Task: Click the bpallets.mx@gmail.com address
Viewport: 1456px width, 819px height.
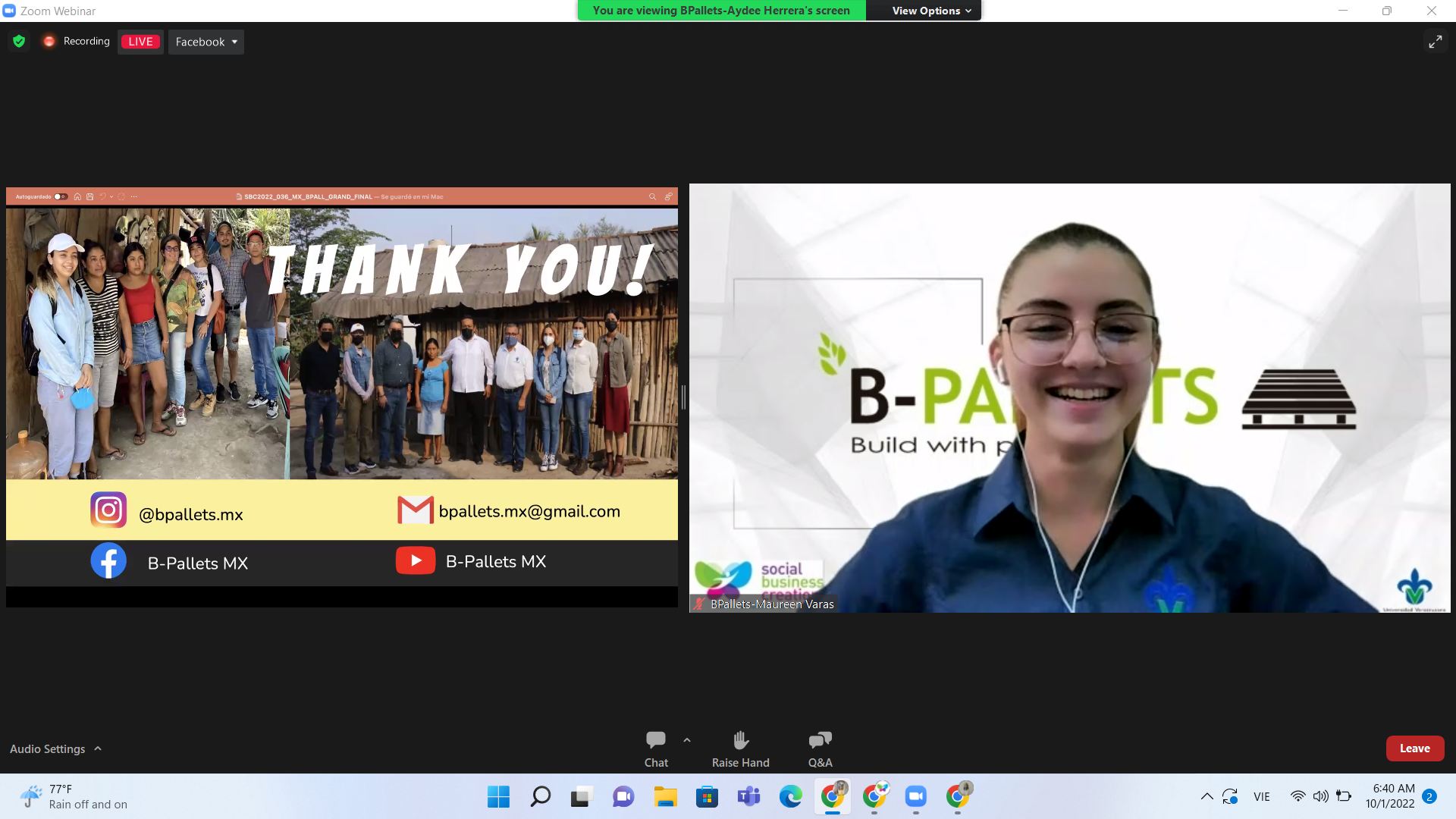Action: [x=529, y=512]
